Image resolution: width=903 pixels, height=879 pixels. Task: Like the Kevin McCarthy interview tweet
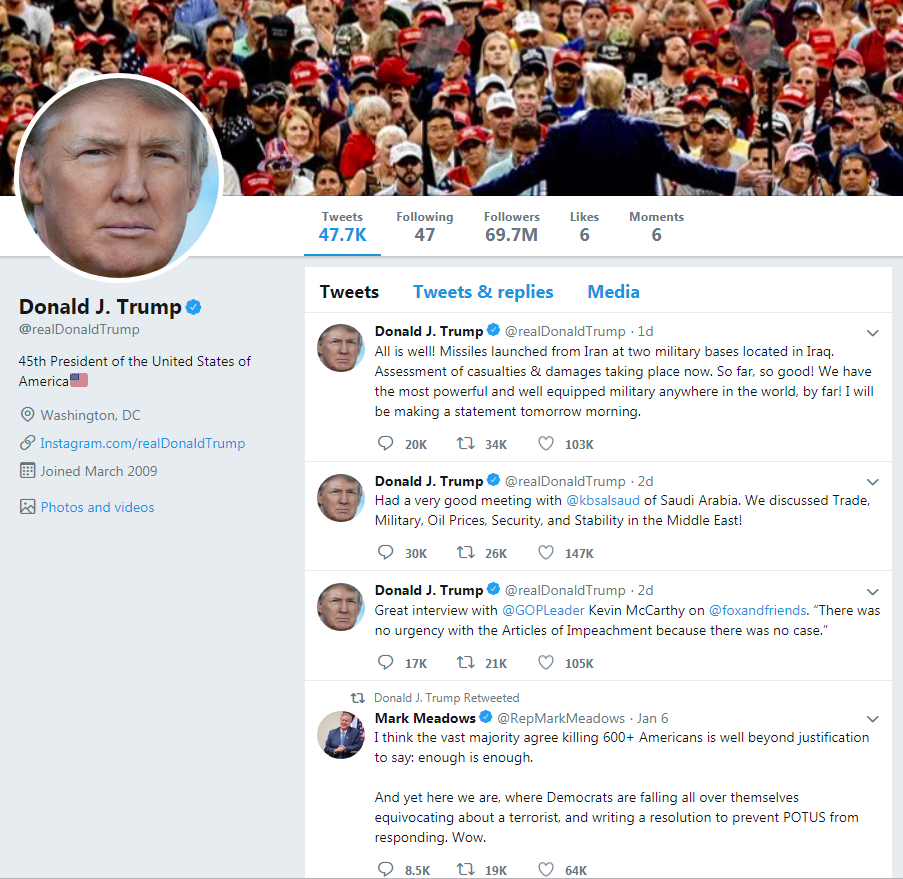(x=545, y=662)
